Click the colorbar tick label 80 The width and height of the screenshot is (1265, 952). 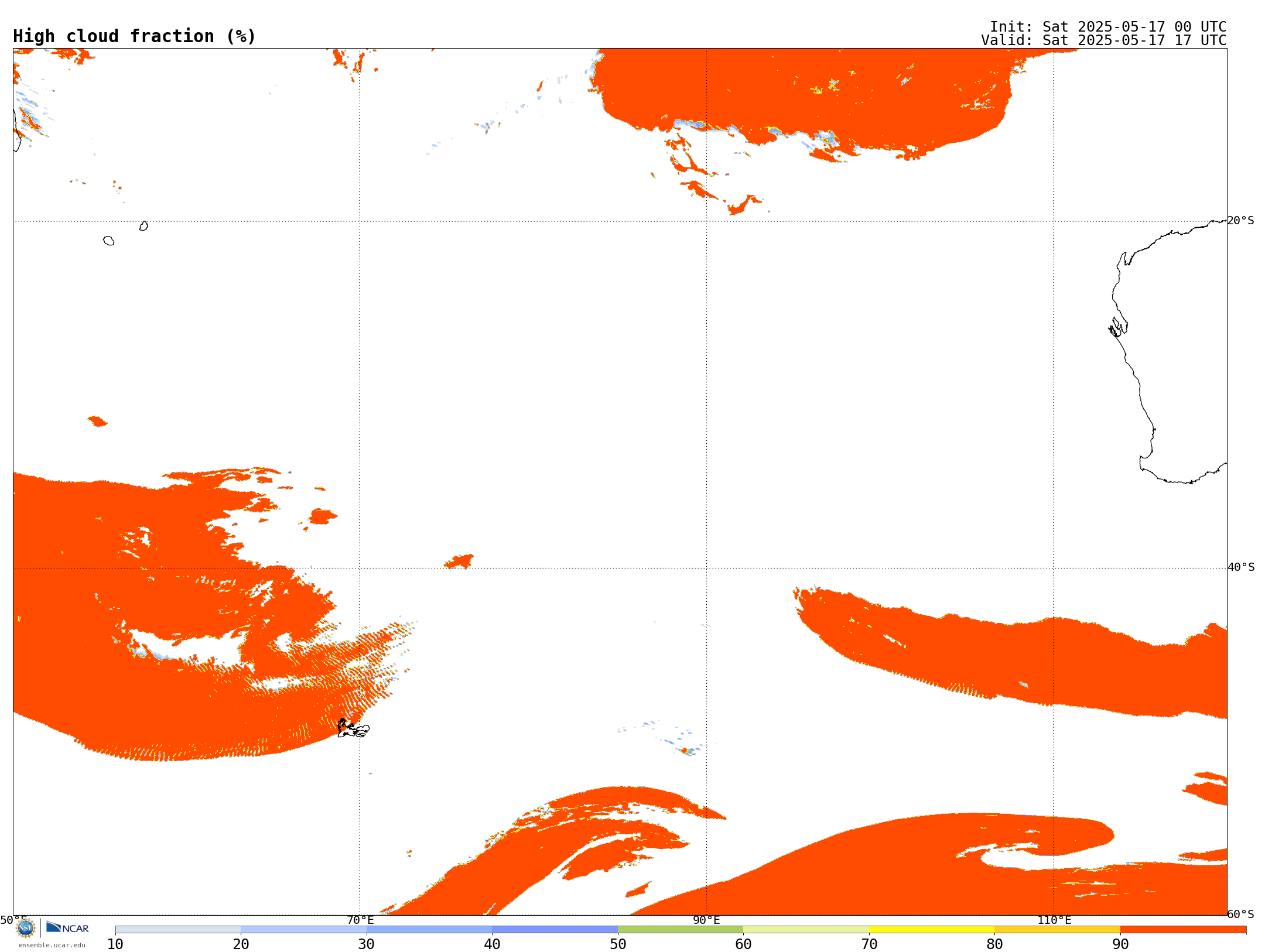pyautogui.click(x=994, y=944)
